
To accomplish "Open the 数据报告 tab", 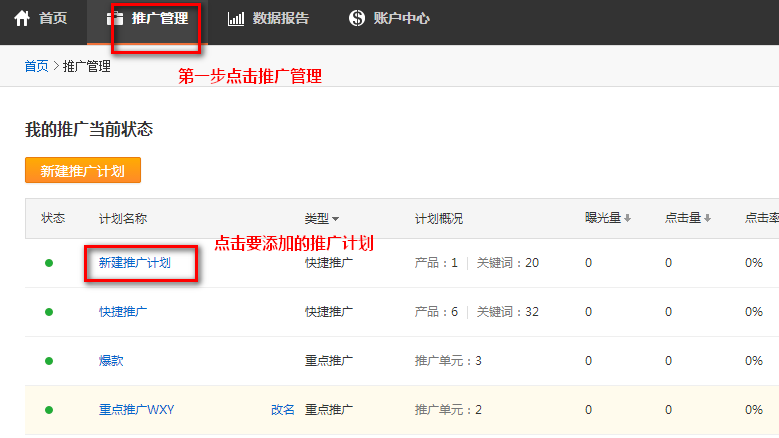I will coord(280,18).
